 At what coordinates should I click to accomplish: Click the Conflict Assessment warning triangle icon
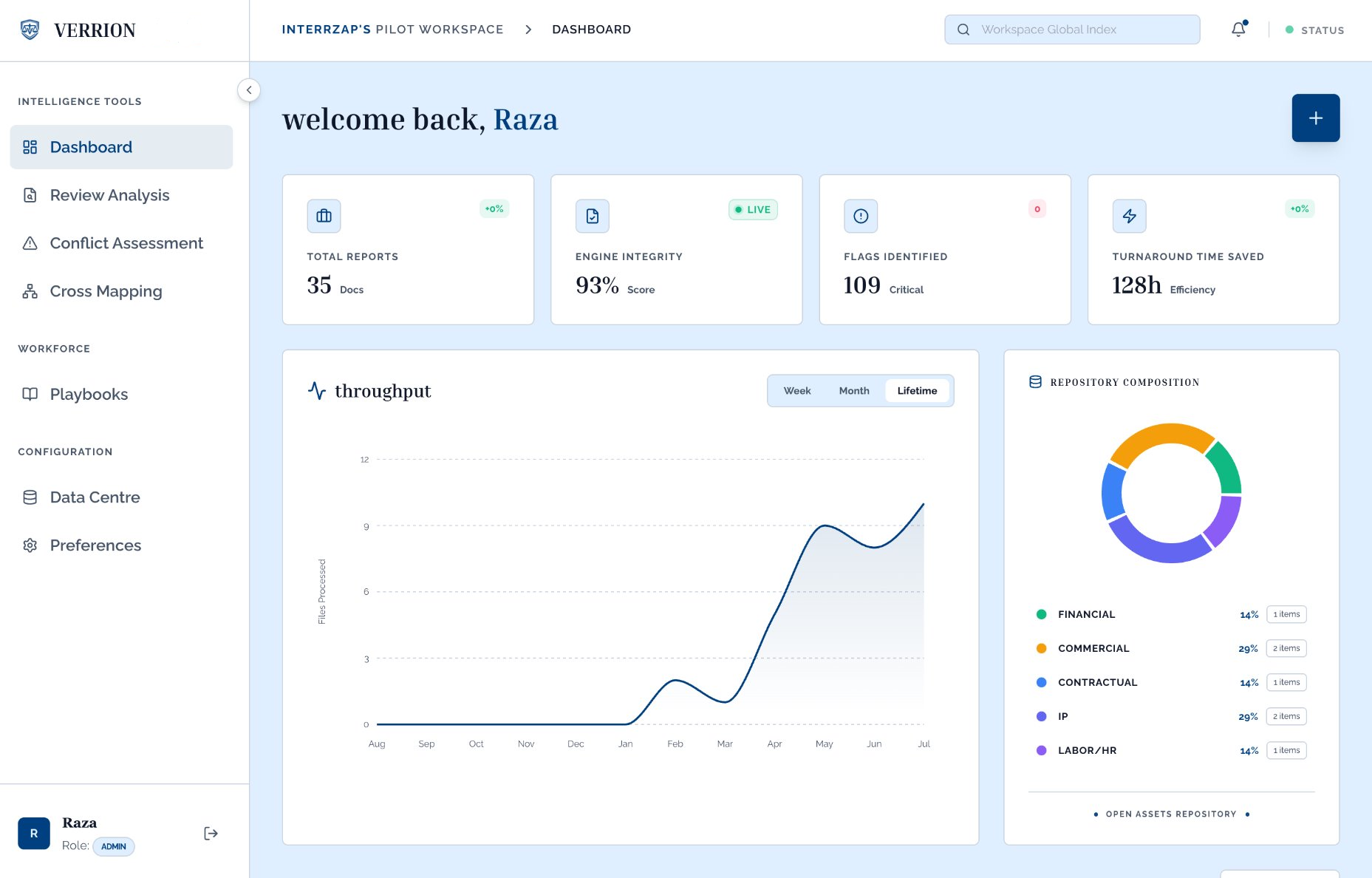coord(30,243)
